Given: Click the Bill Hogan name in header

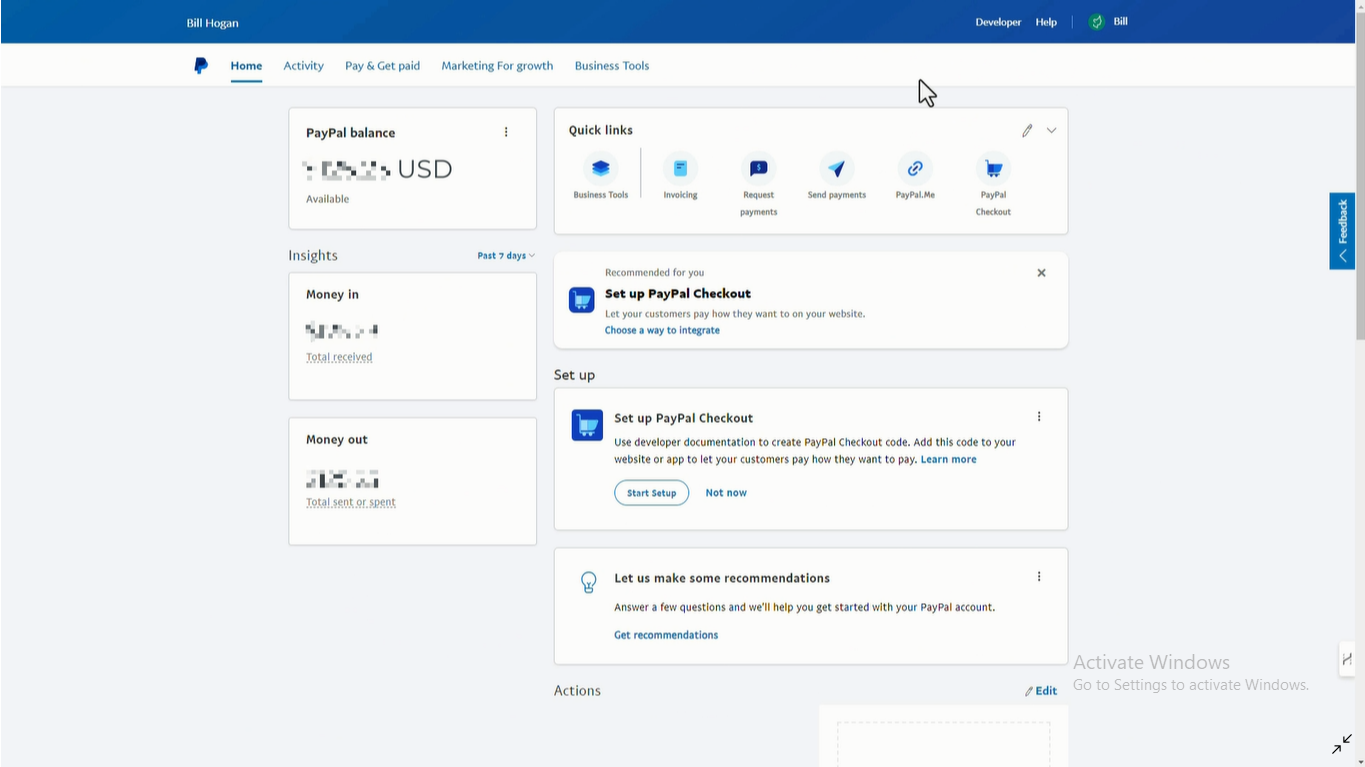Looking at the screenshot, I should pos(212,23).
